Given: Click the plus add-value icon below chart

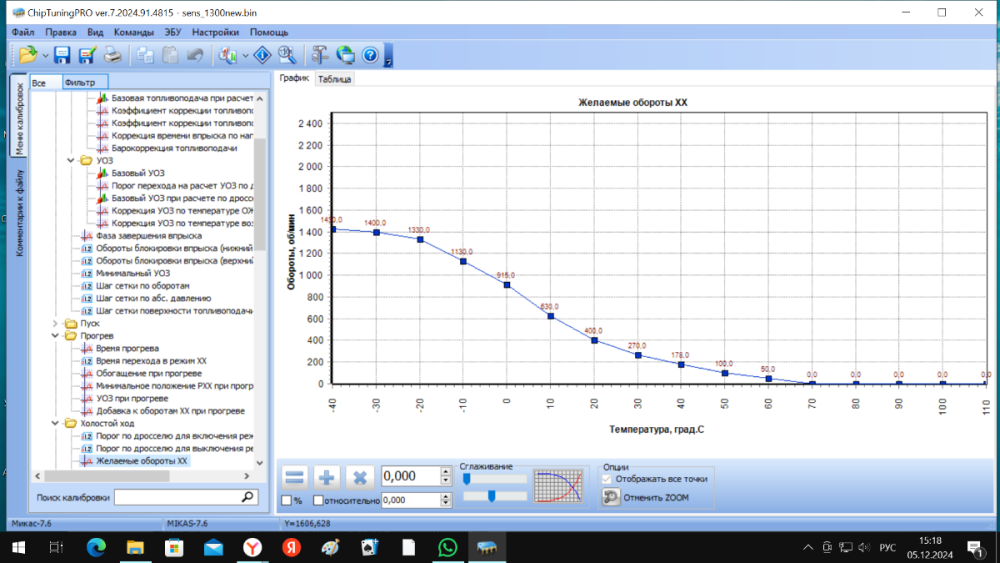Looking at the screenshot, I should point(327,478).
